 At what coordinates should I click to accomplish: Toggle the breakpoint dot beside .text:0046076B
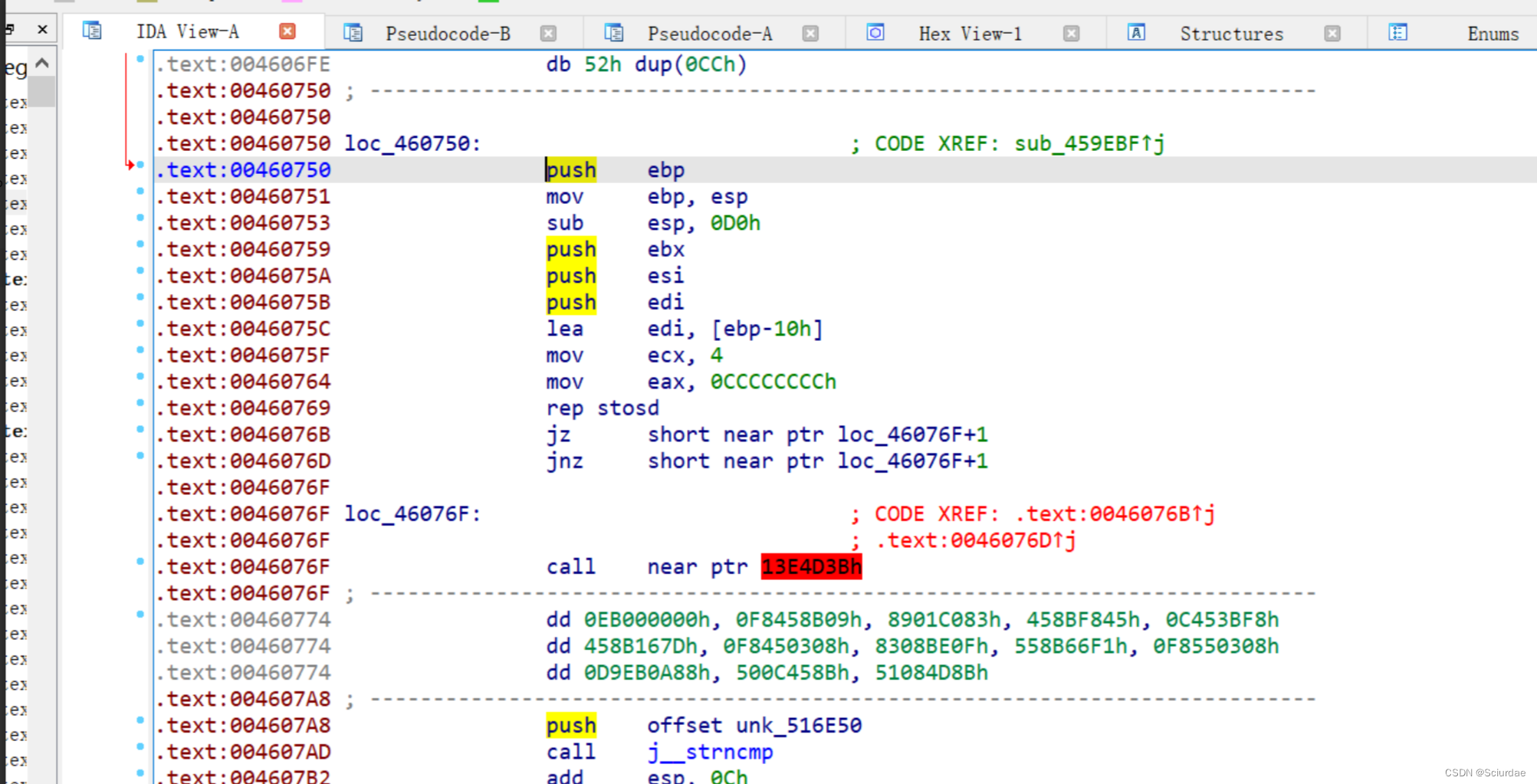[139, 430]
